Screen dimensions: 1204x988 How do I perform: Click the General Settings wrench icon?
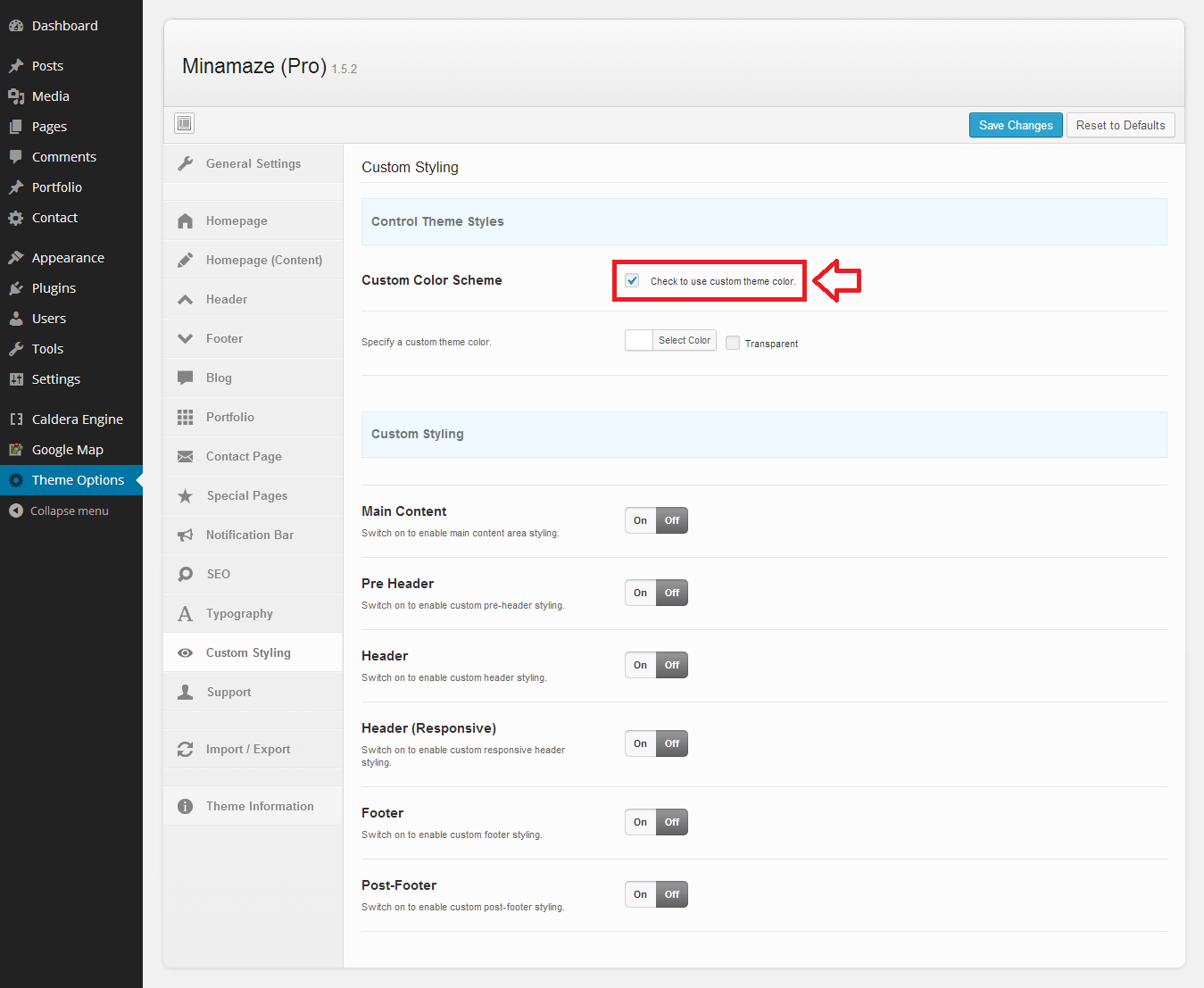186,163
